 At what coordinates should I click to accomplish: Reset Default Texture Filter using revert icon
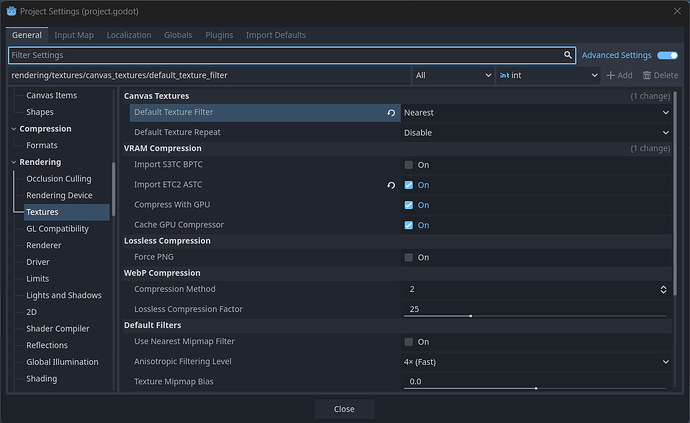pyautogui.click(x=391, y=113)
